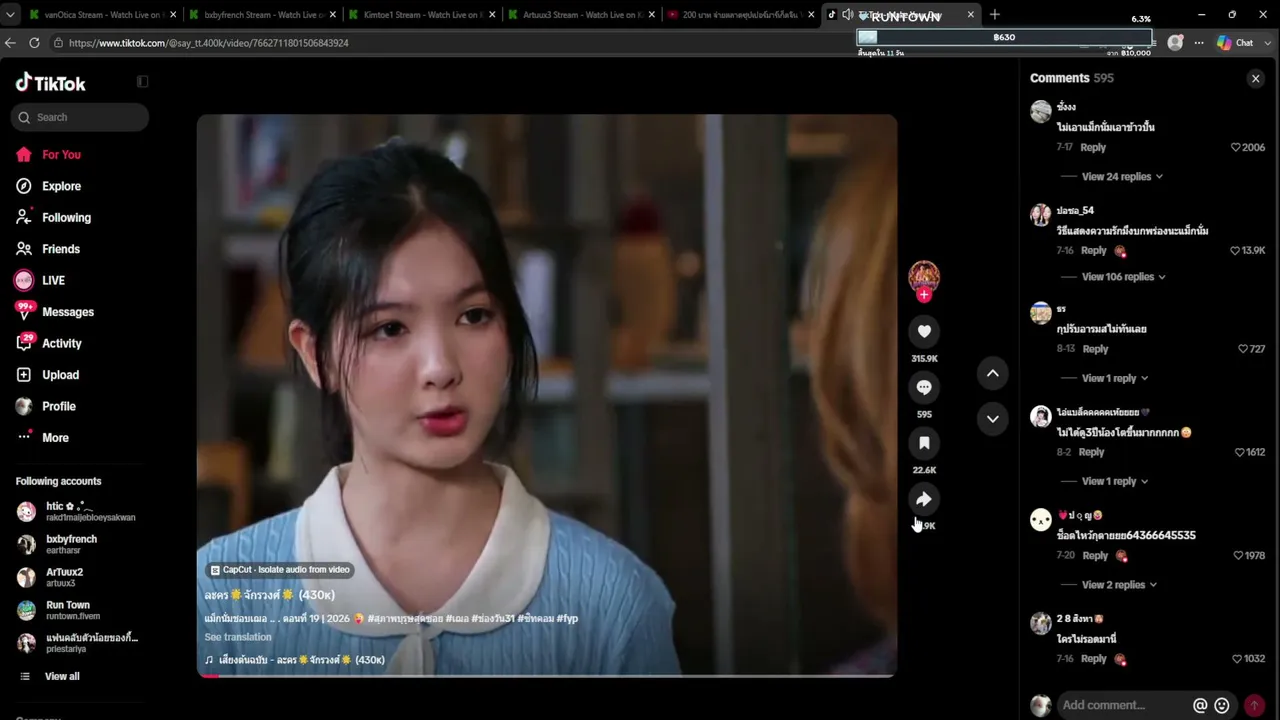Like the comment with 1978 likes
This screenshot has width=1280, height=720.
pyautogui.click(x=1238, y=556)
